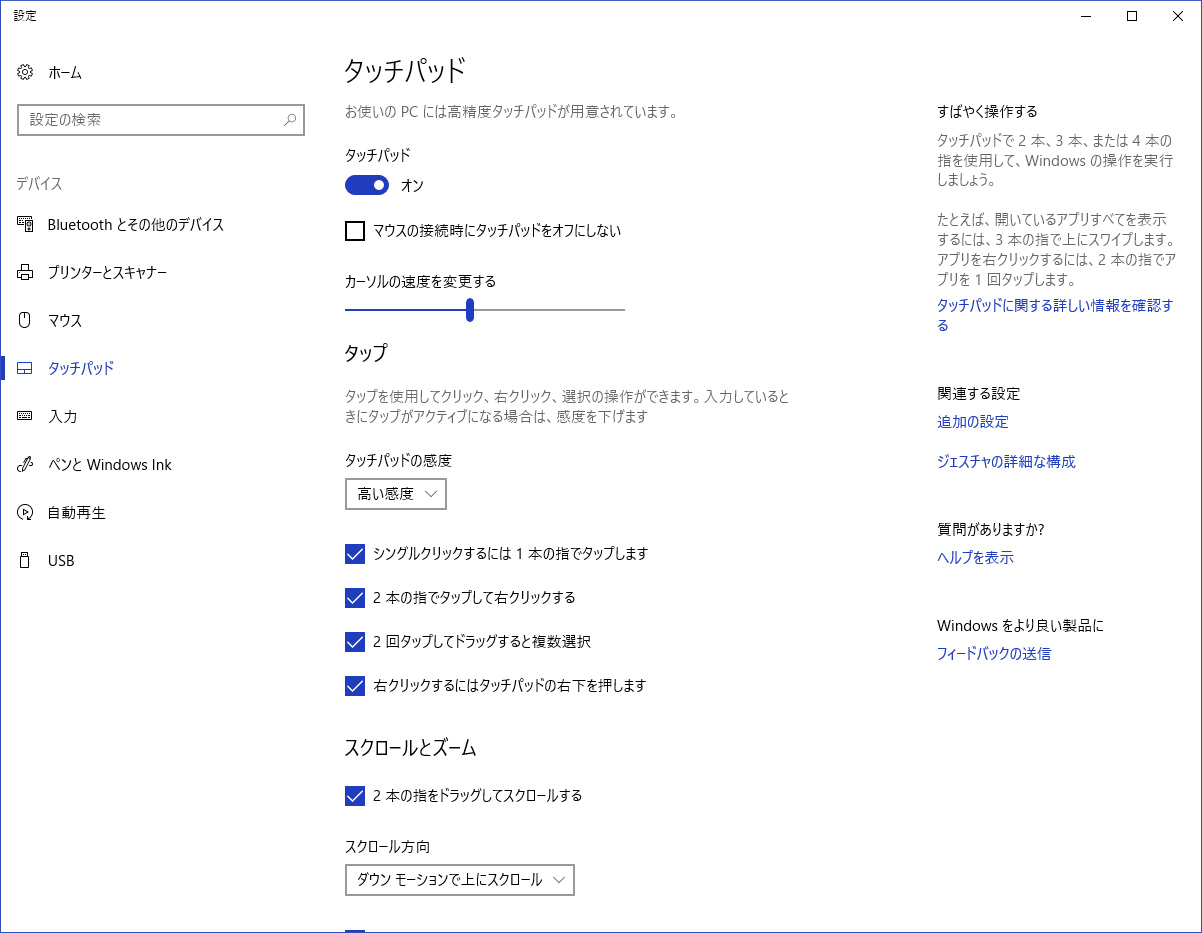Click the Home gear icon

click(26, 72)
